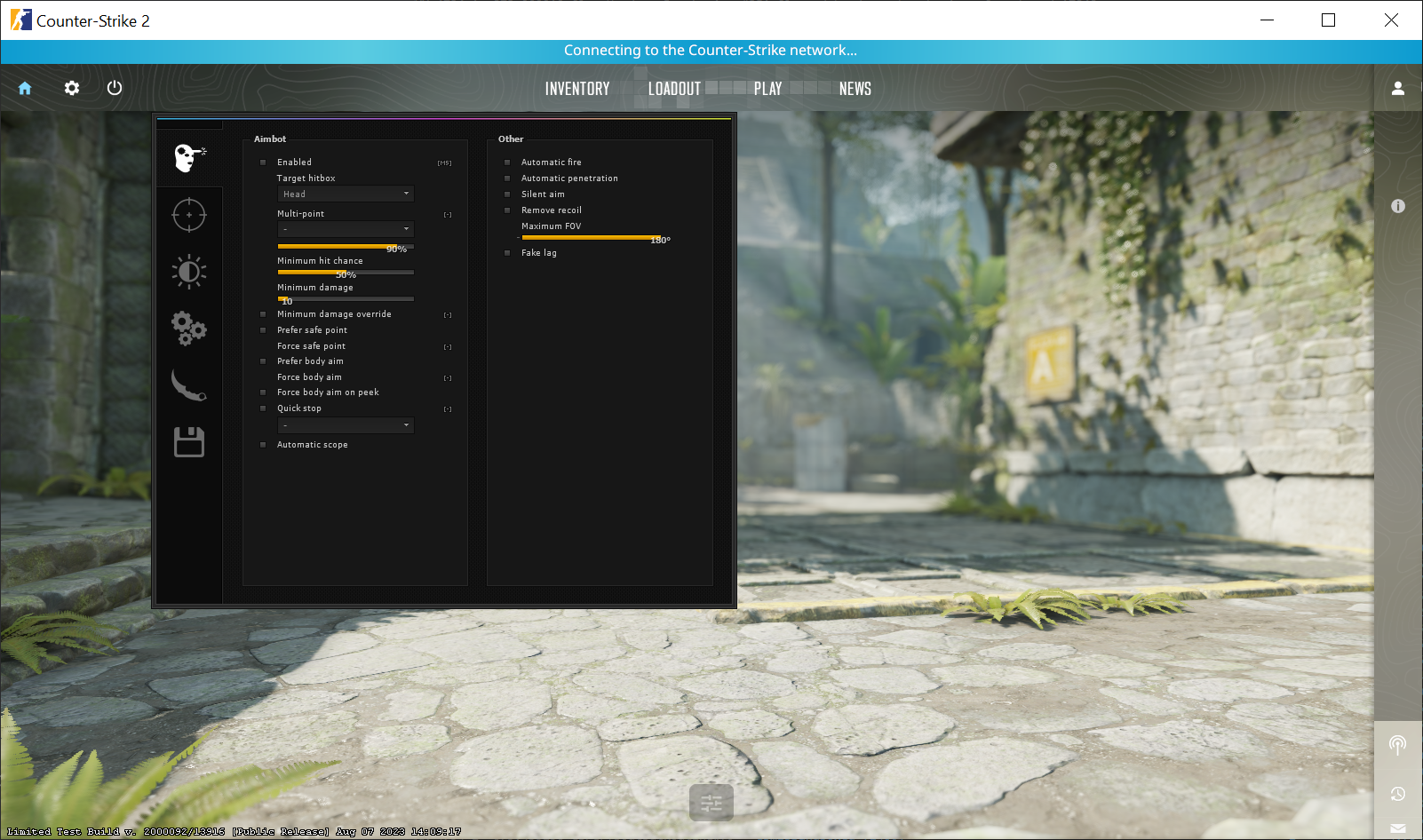Set the Quick stop hotkey bind

tap(448, 409)
